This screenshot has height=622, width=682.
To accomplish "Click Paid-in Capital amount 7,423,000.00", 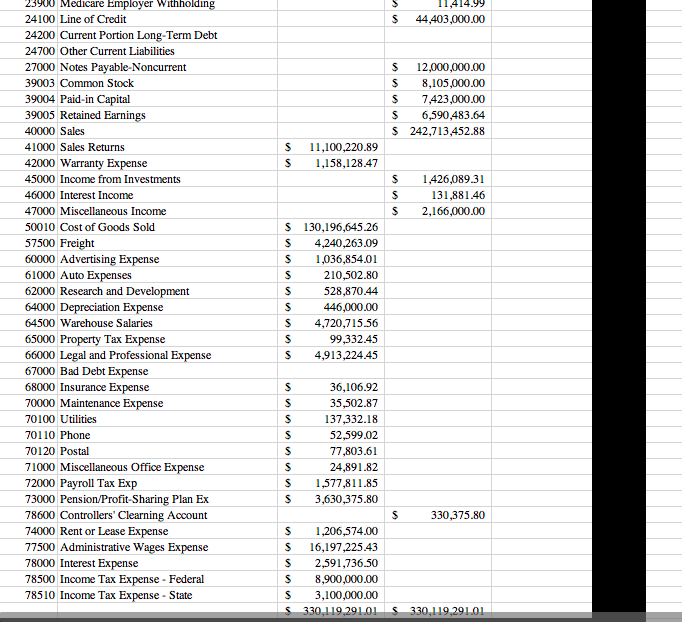I will (453, 99).
